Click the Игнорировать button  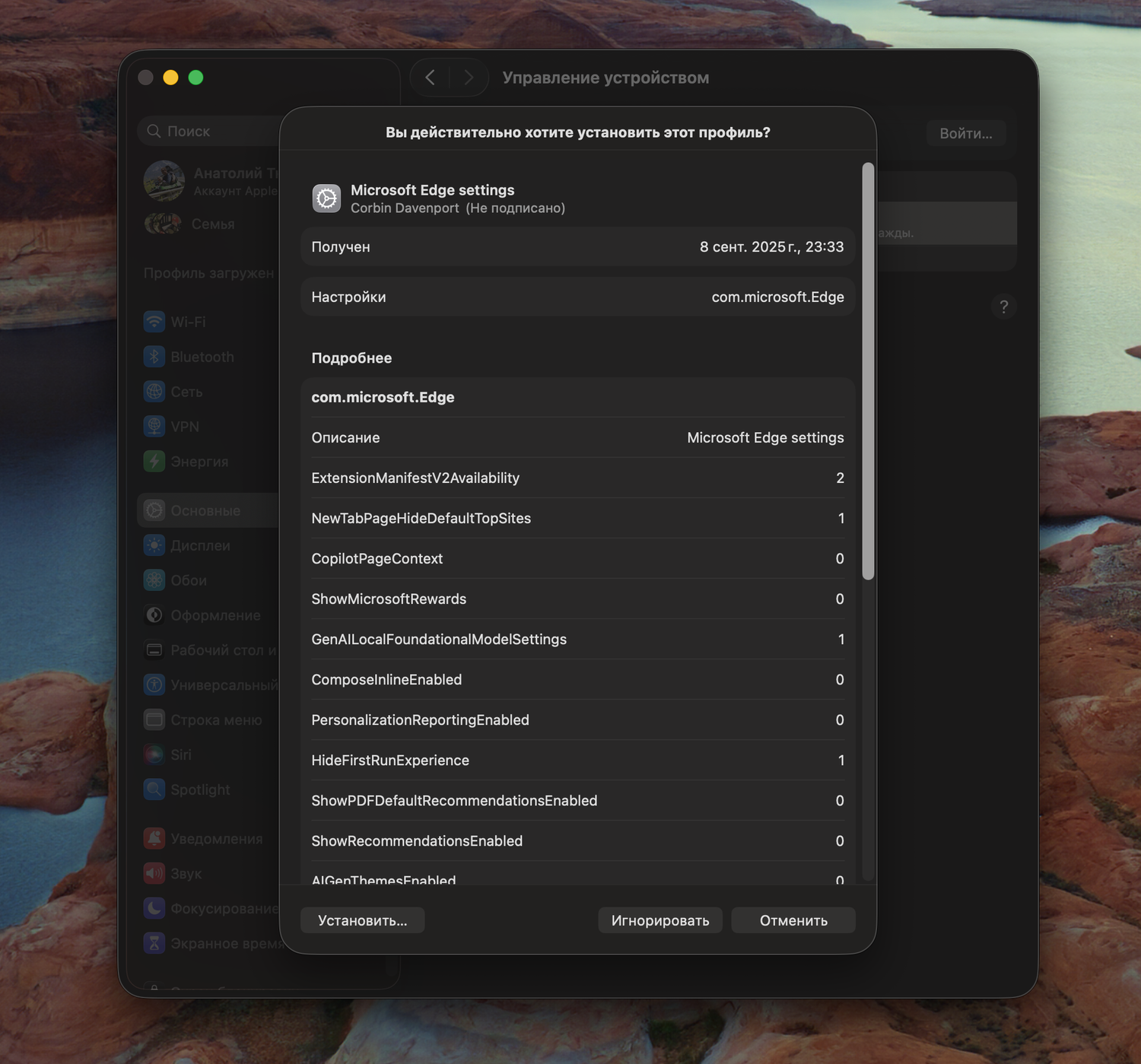tap(660, 920)
